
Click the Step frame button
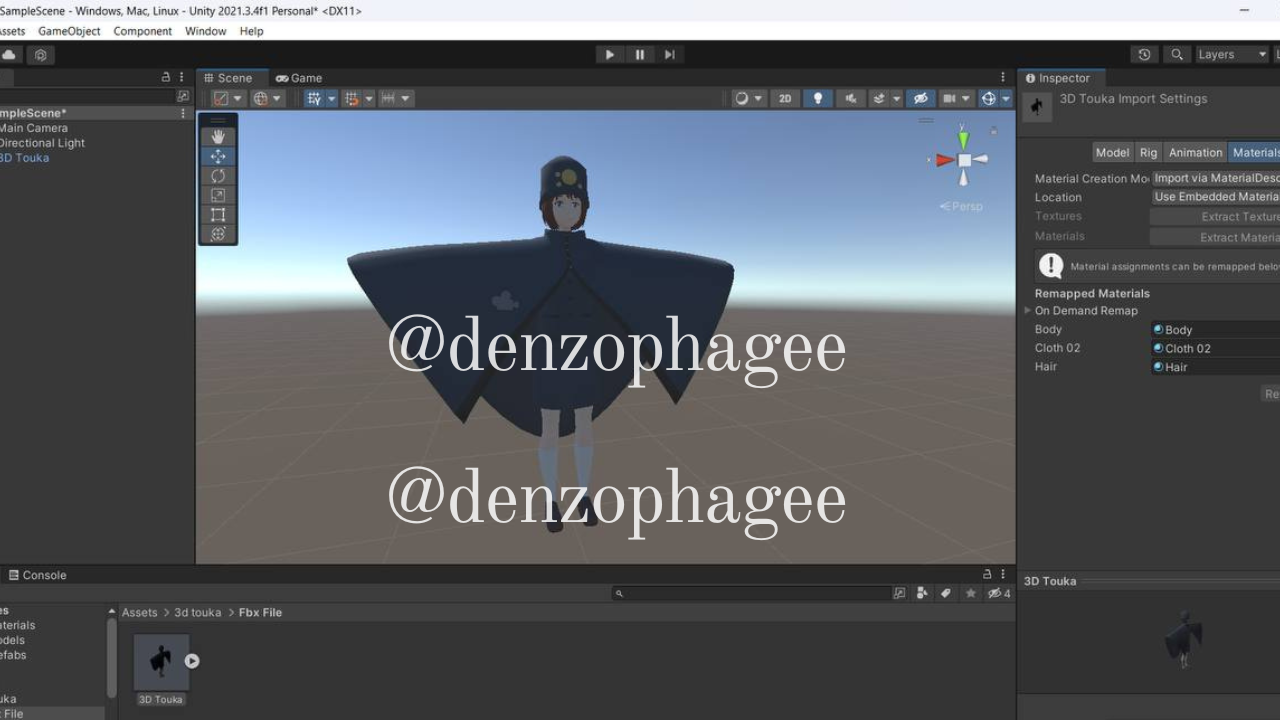670,54
